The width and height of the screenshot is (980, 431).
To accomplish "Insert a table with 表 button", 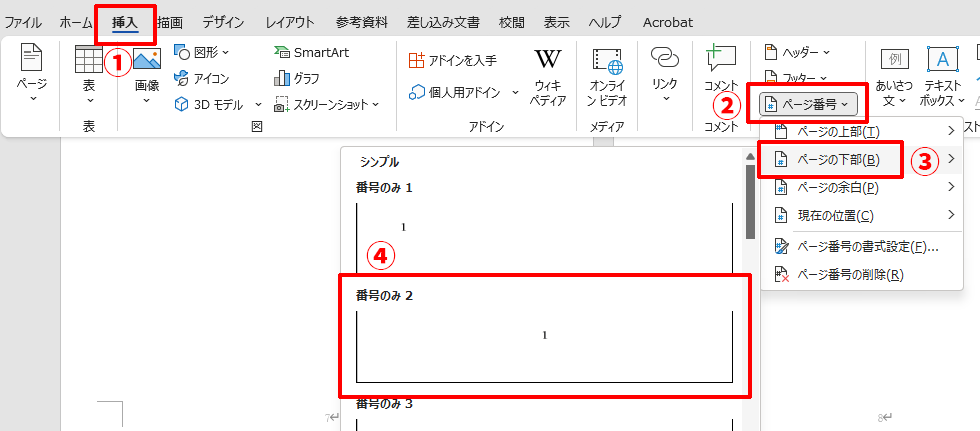I will click(89, 75).
